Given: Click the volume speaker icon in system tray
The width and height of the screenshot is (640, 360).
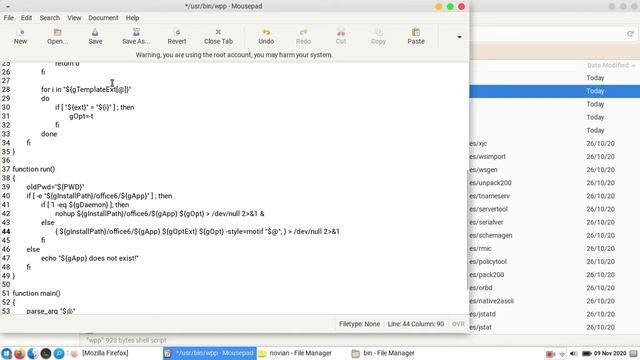Looking at the screenshot, I should tap(573, 353).
